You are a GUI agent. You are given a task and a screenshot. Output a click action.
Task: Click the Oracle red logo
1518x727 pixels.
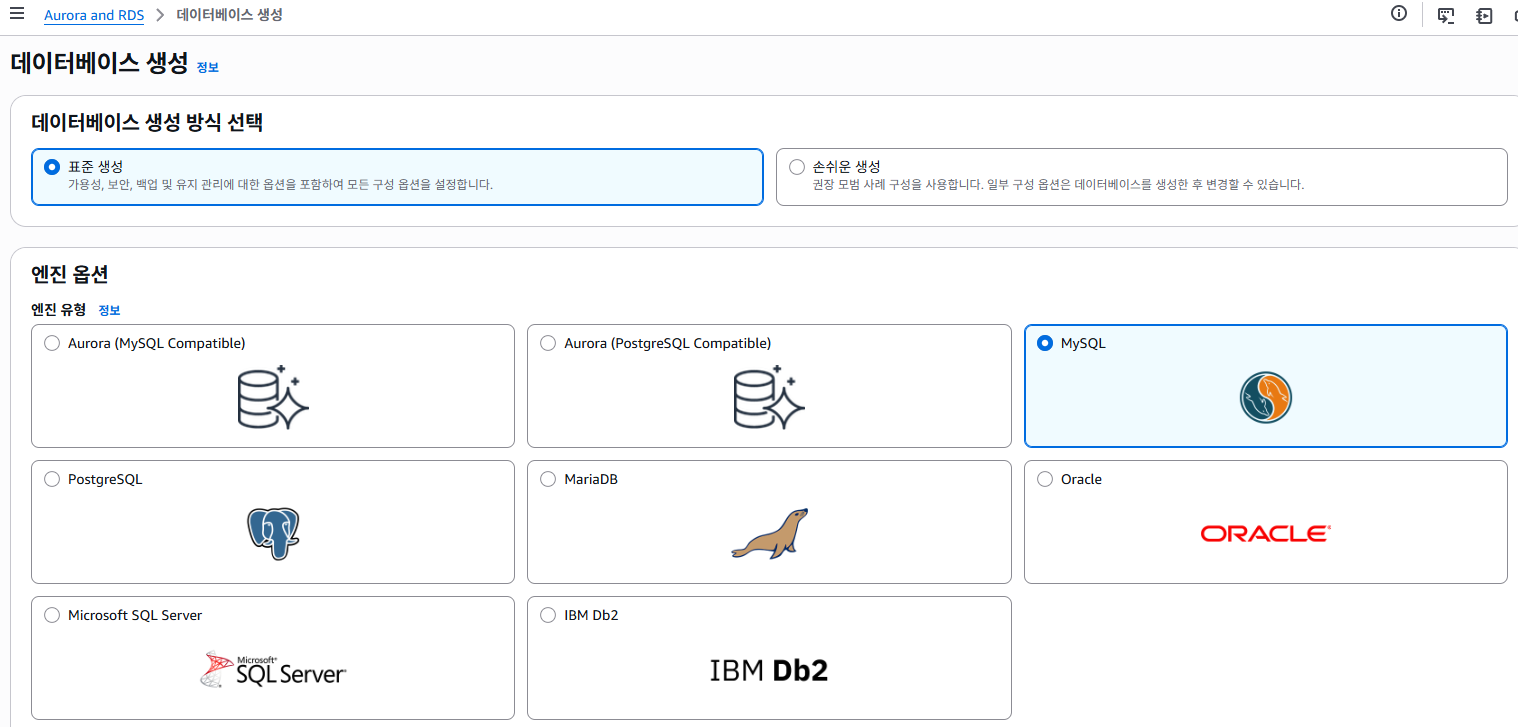tap(1266, 533)
